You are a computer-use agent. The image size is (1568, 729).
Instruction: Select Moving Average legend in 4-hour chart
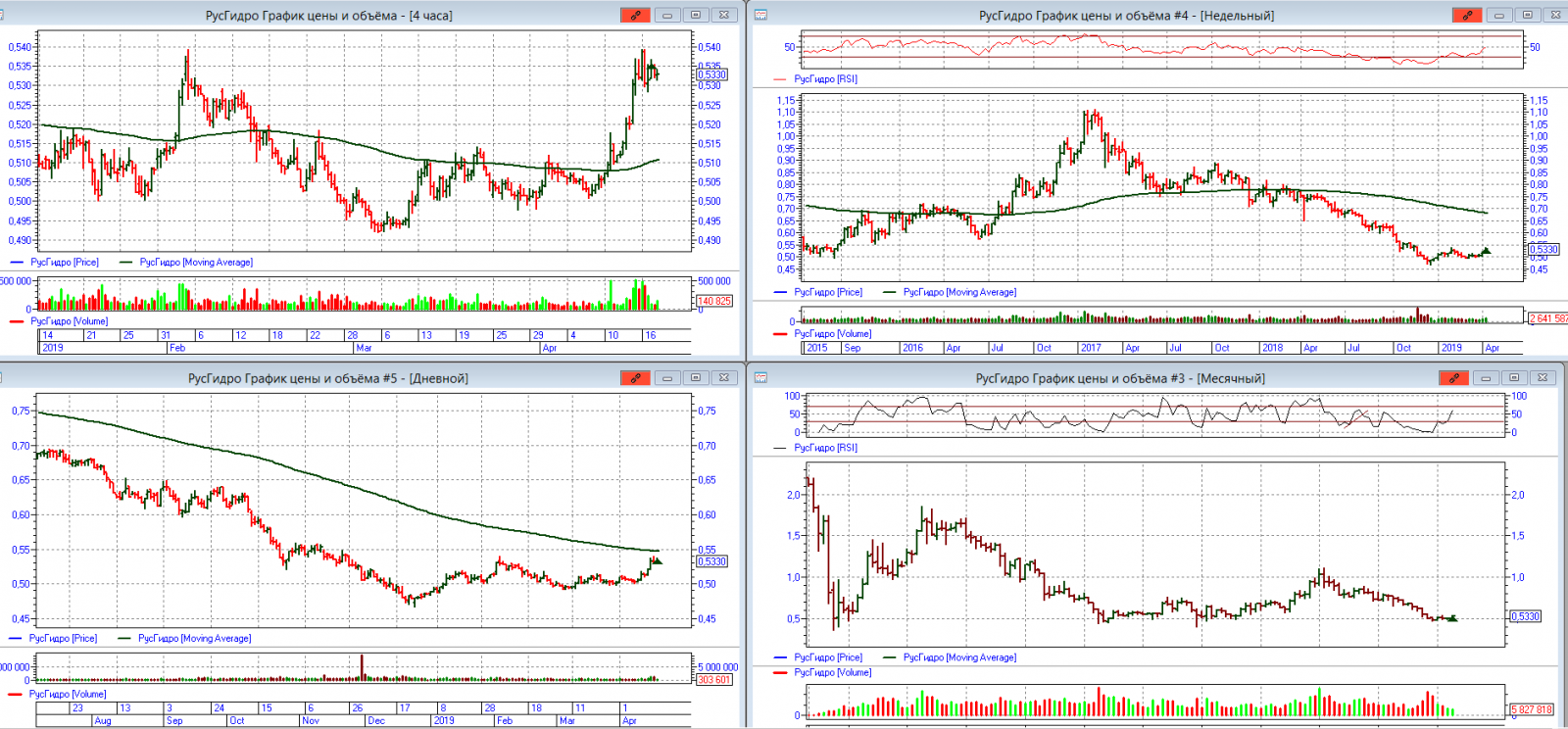tap(195, 263)
